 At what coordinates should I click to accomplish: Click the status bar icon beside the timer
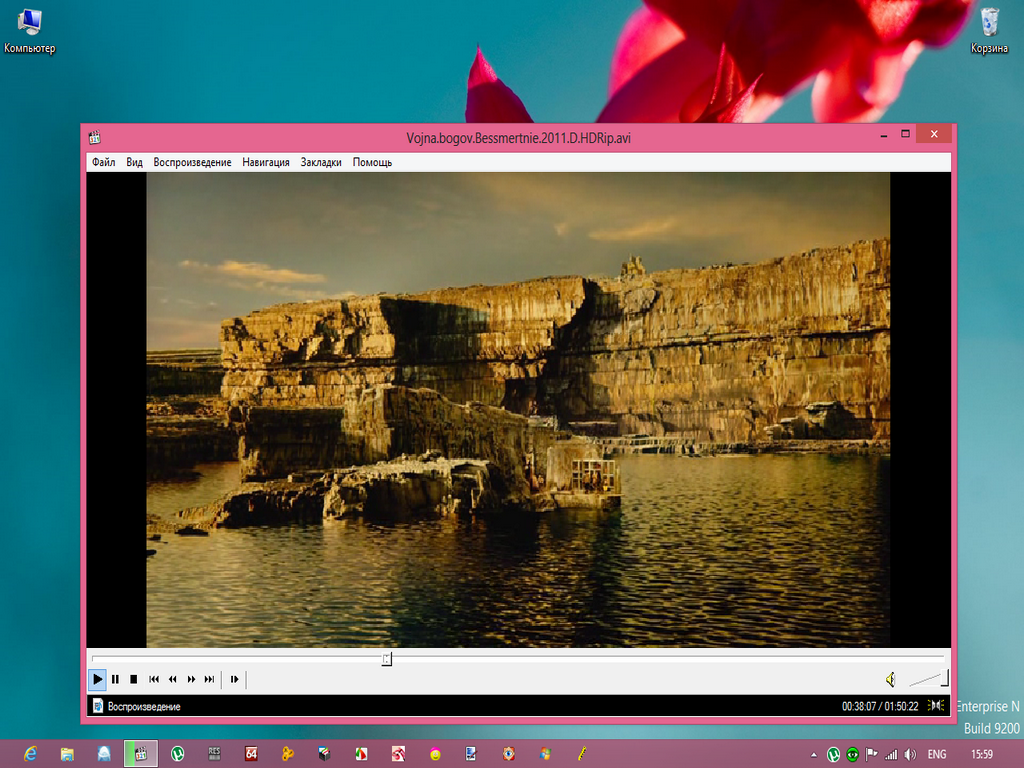tap(936, 706)
